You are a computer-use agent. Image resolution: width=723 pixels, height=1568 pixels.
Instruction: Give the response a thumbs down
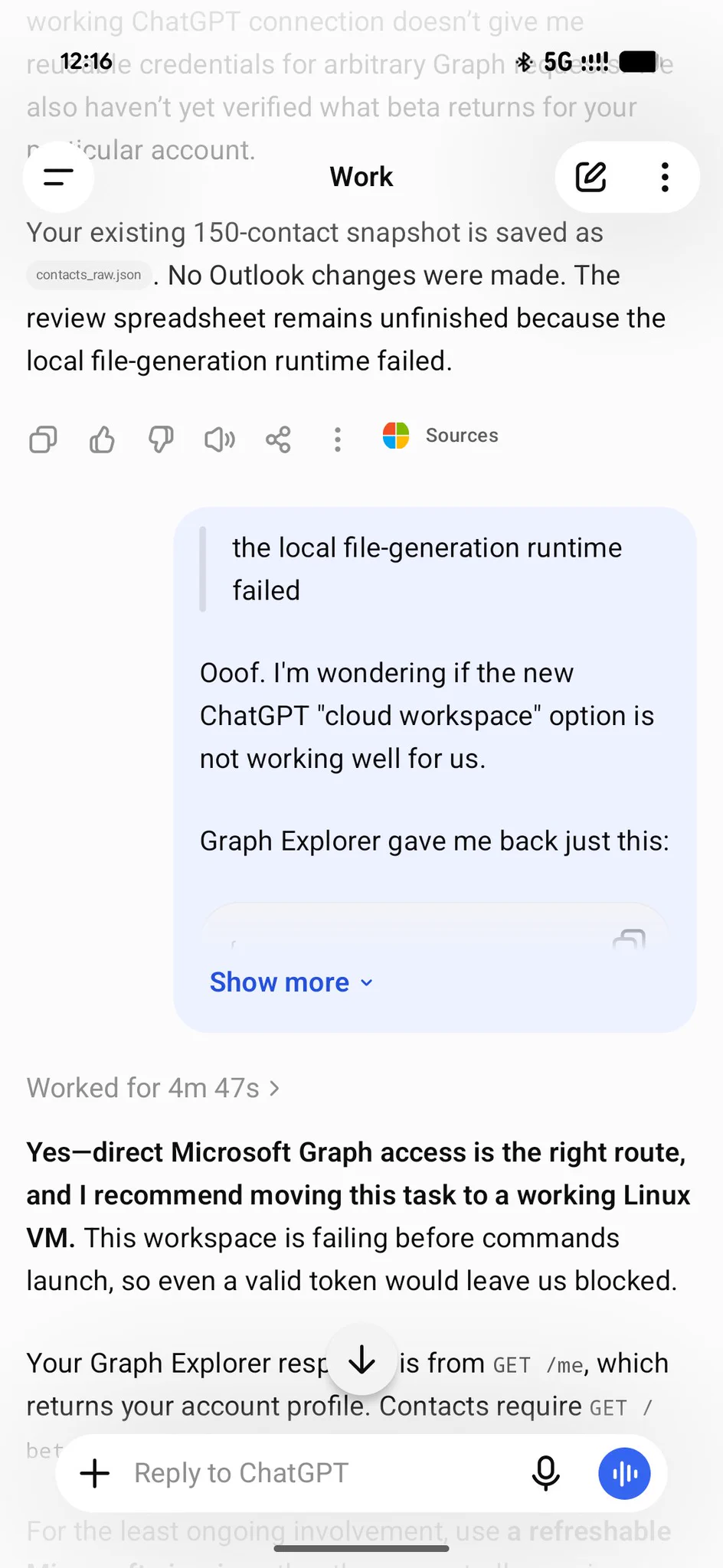coord(161,439)
